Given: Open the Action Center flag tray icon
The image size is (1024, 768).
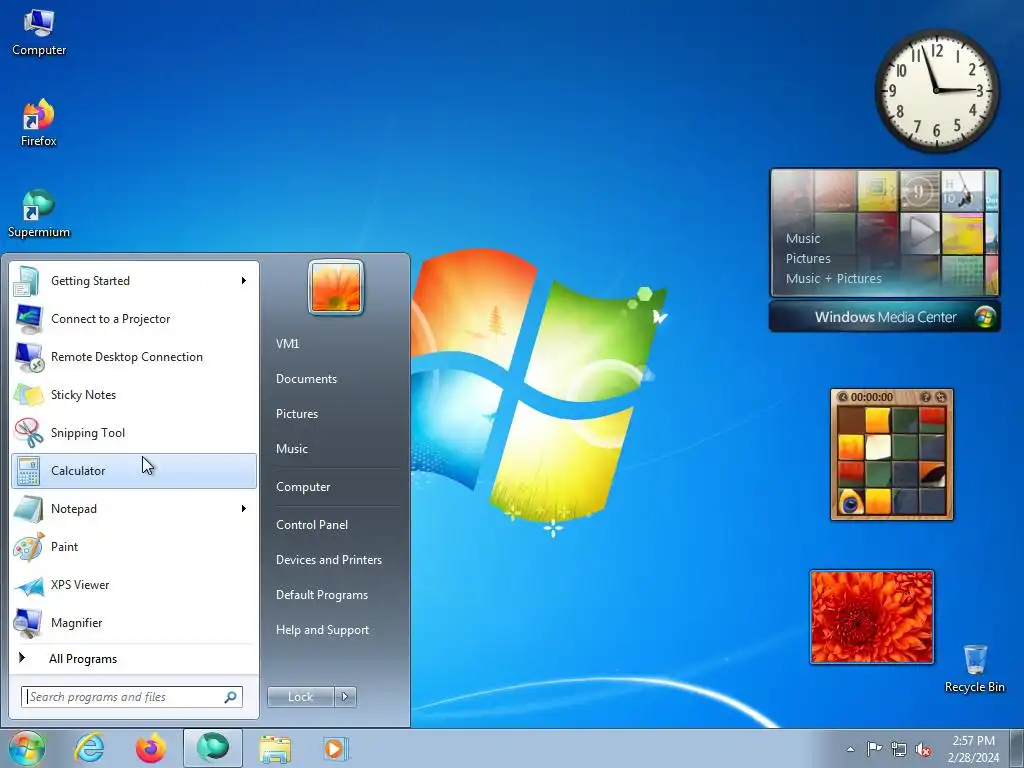Looking at the screenshot, I should [x=874, y=748].
